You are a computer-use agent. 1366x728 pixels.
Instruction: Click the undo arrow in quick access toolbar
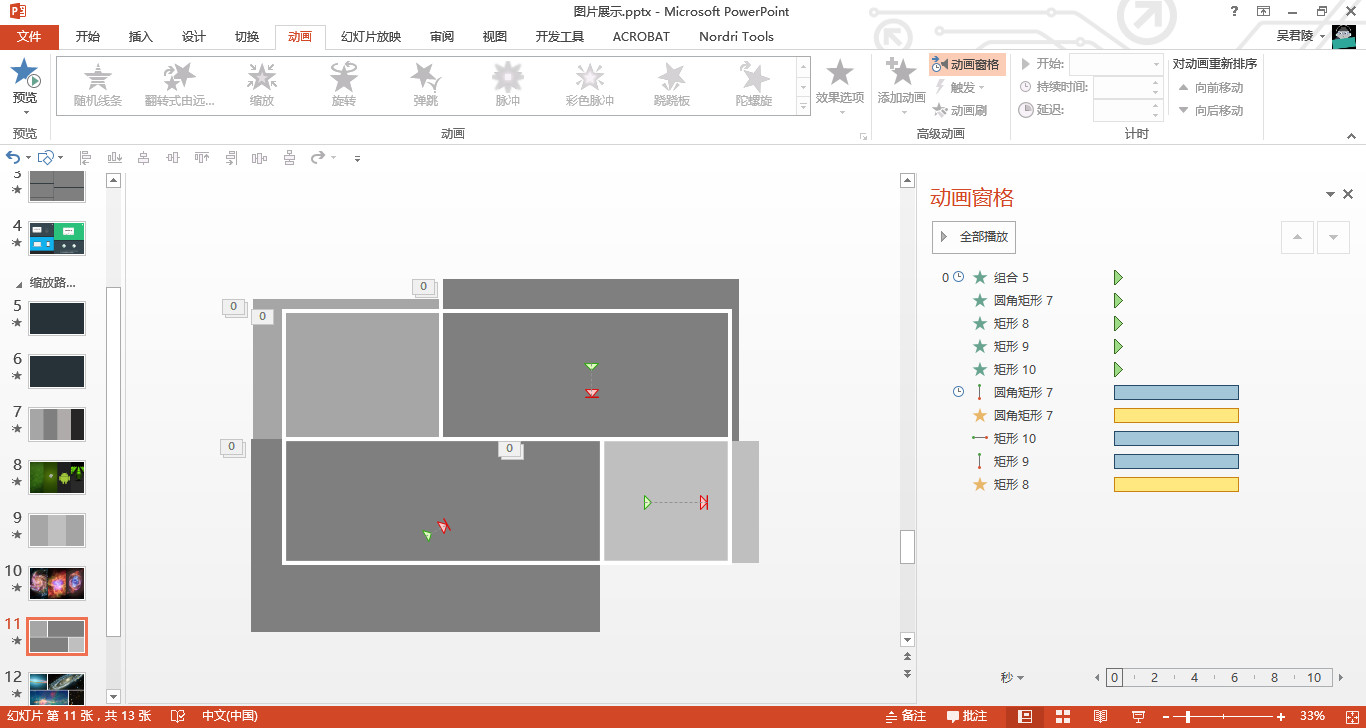point(13,158)
